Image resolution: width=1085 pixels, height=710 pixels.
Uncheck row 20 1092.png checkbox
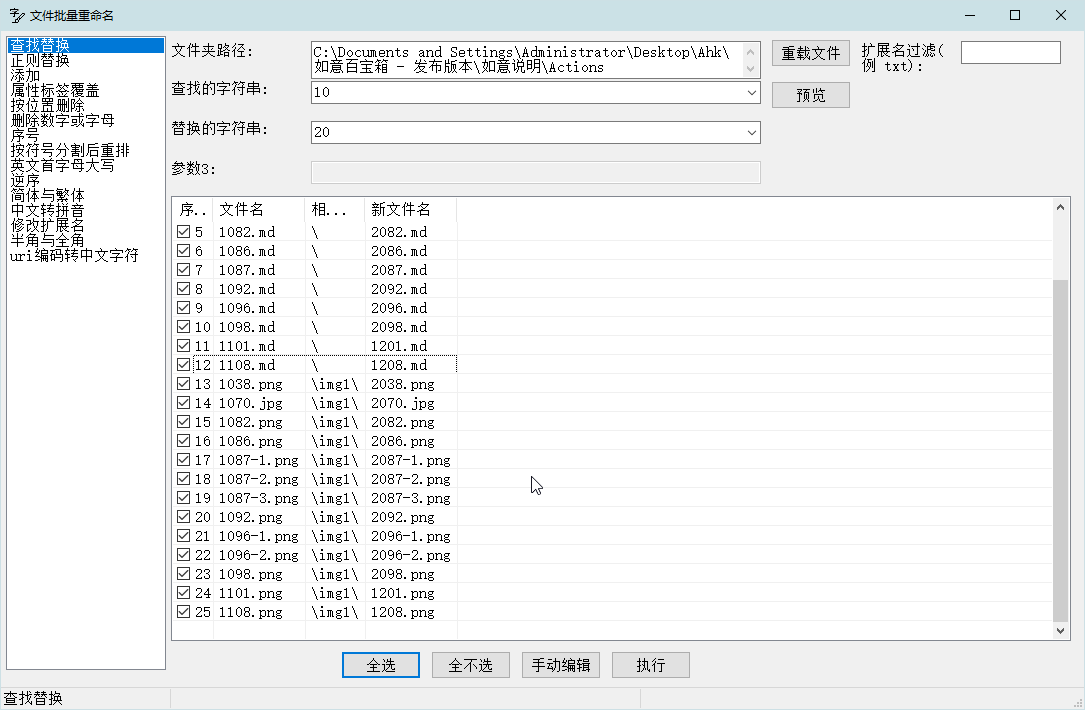(183, 517)
